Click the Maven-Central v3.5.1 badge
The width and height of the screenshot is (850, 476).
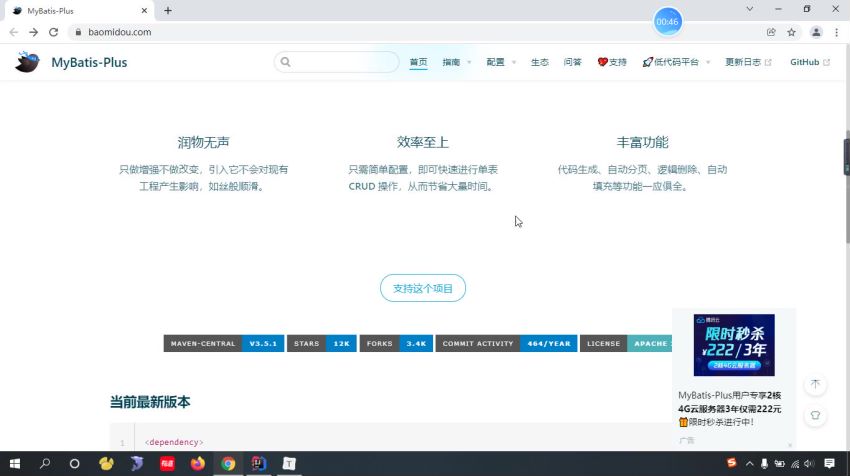pos(224,343)
